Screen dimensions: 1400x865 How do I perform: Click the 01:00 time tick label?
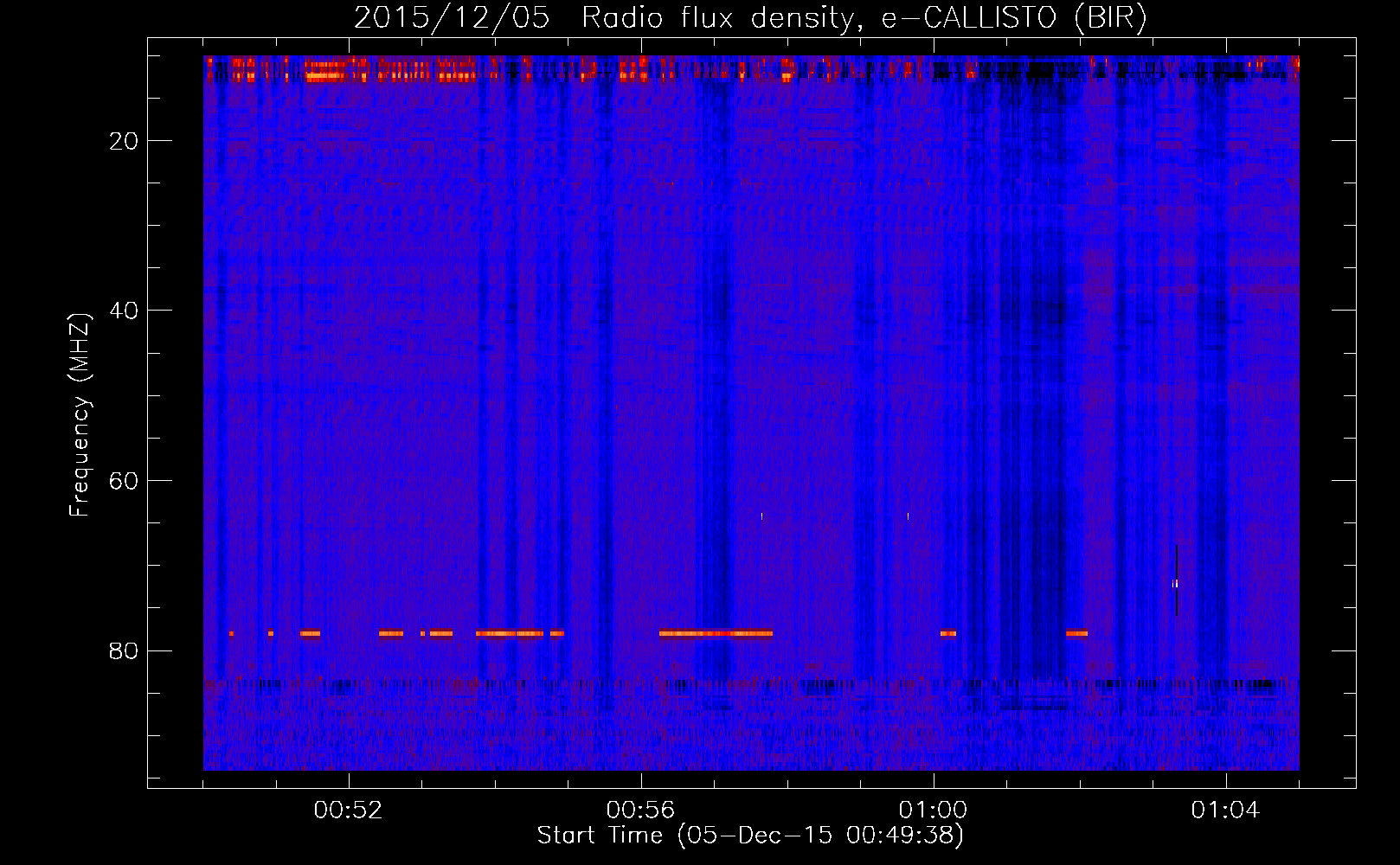point(933,811)
